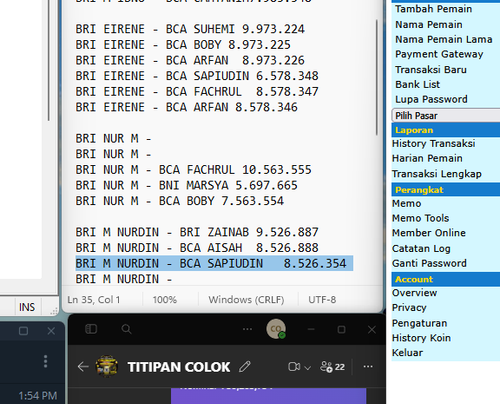
Task: Click the purple message bubble in chat
Action: click(268, 396)
